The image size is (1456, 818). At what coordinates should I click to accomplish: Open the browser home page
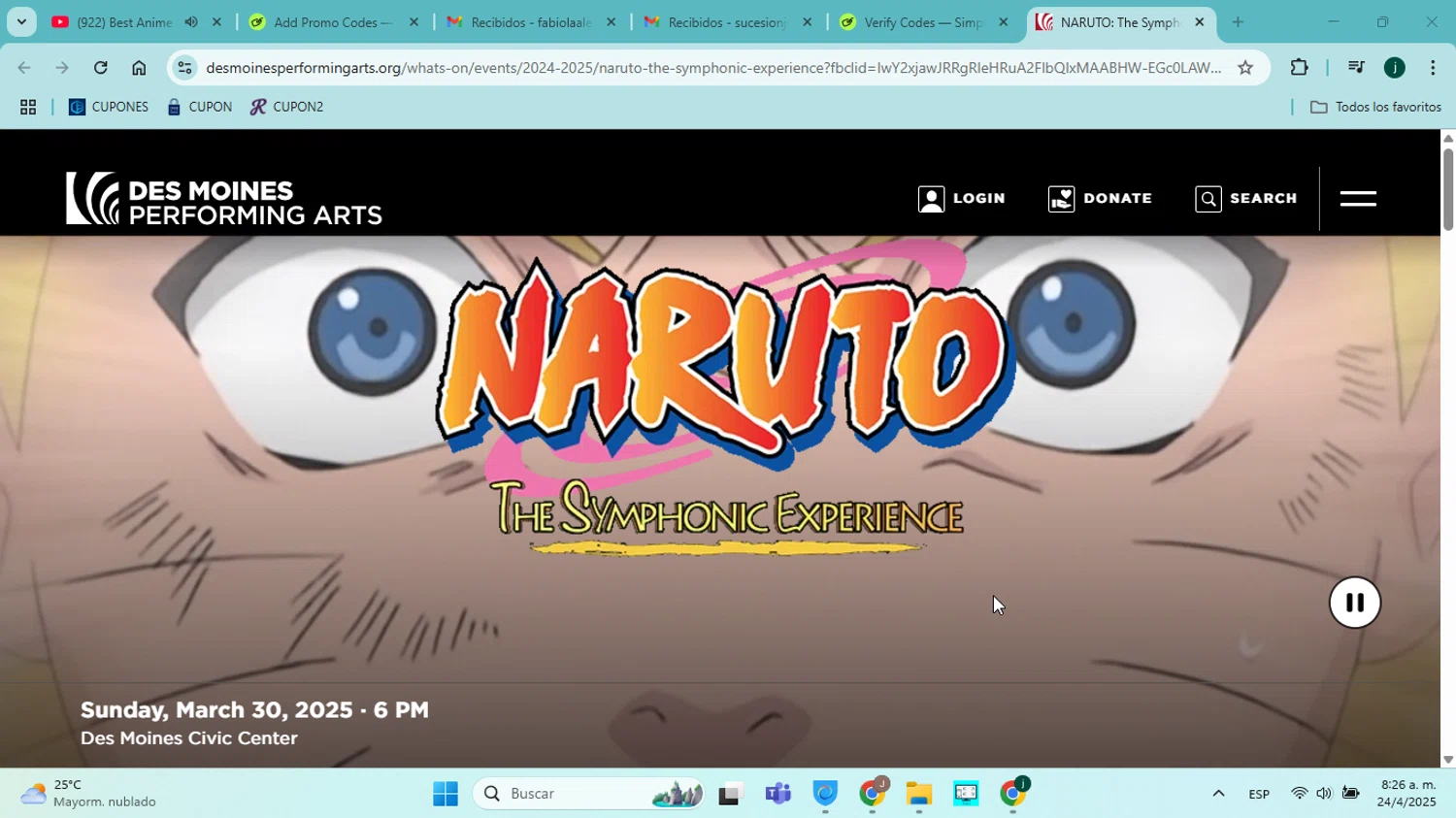[x=139, y=68]
